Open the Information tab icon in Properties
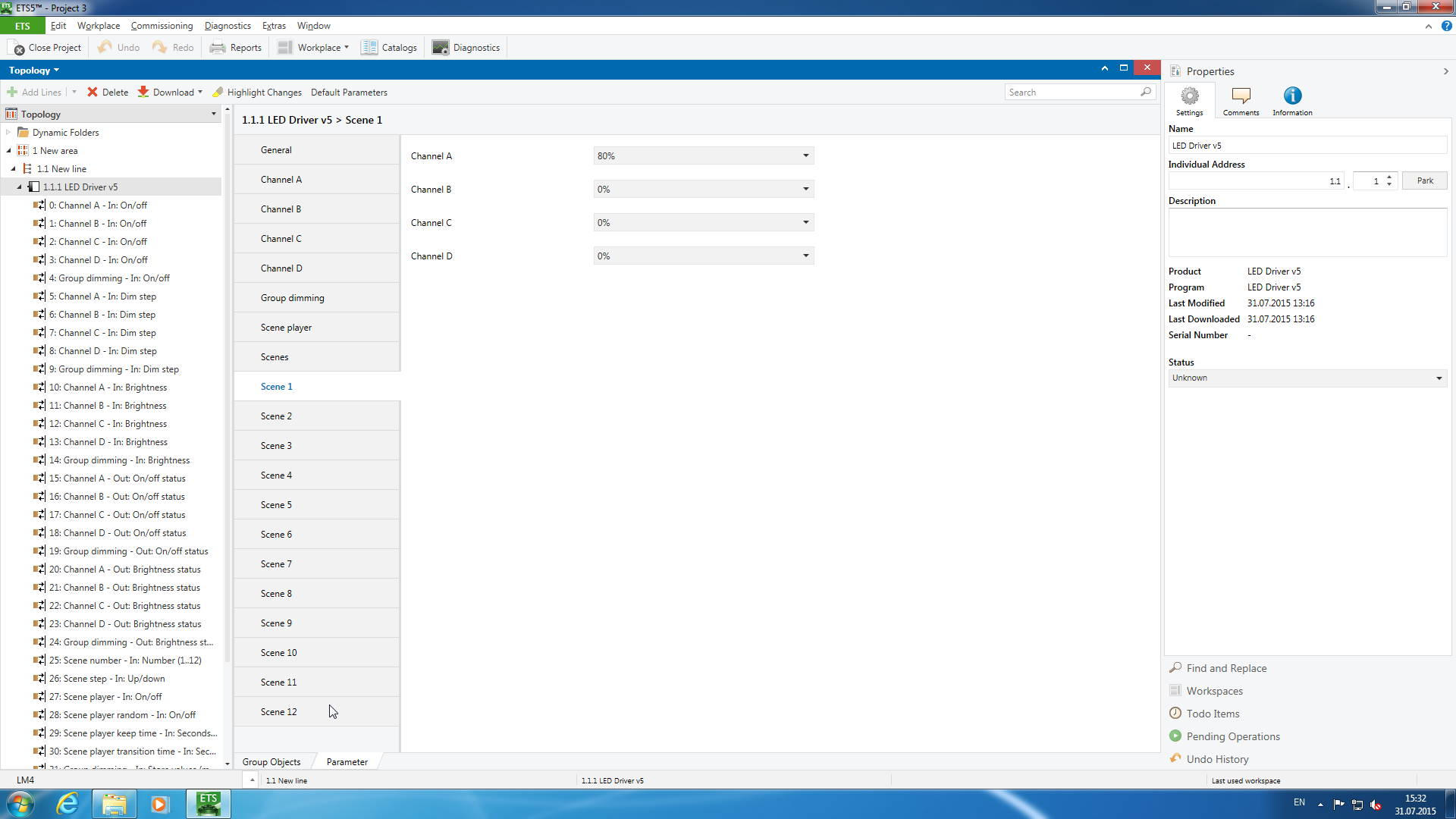Screen dimensions: 1456x819 1292,96
